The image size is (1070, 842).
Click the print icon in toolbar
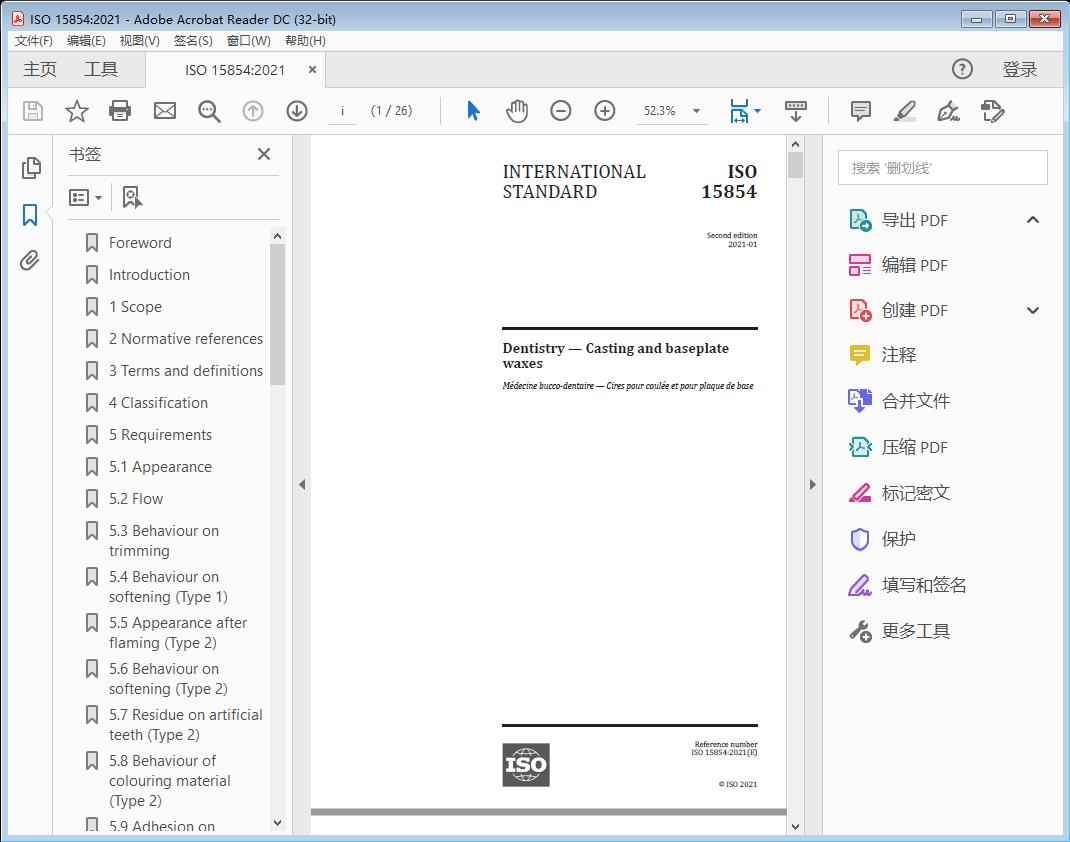point(120,111)
